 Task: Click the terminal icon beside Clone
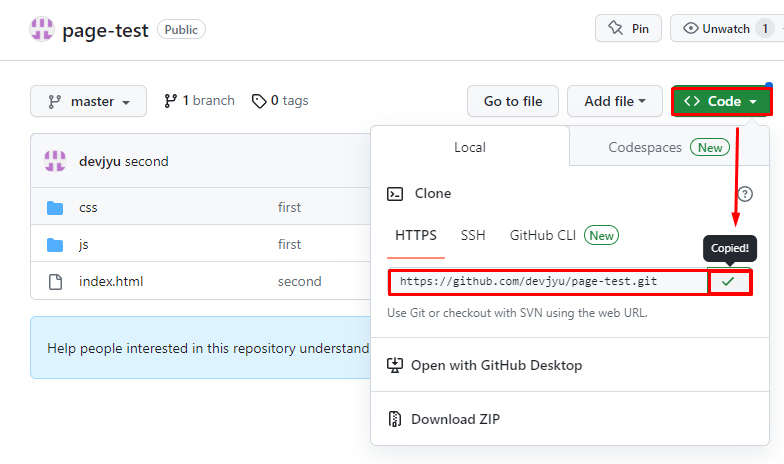395,194
